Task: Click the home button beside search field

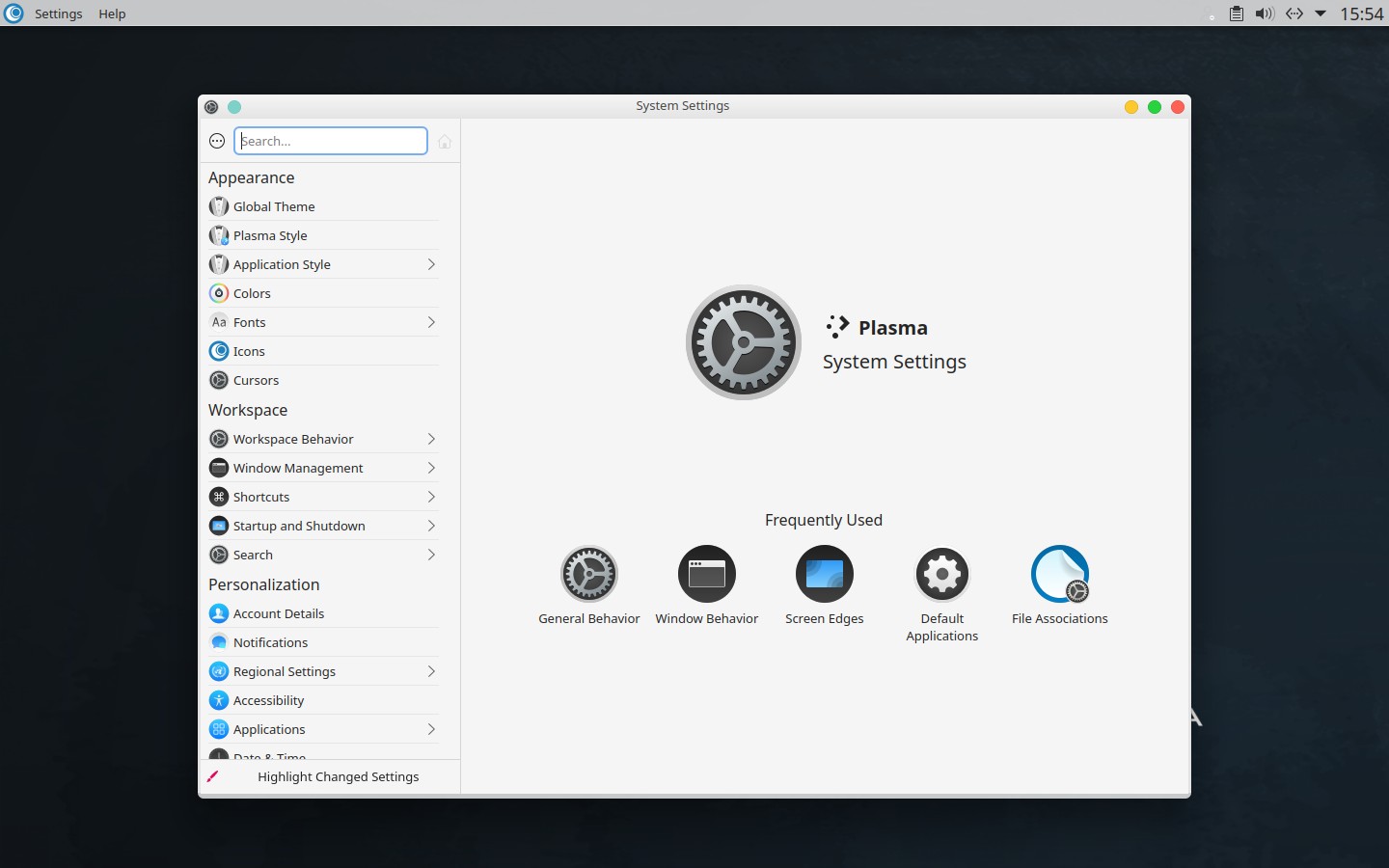Action: tap(445, 142)
